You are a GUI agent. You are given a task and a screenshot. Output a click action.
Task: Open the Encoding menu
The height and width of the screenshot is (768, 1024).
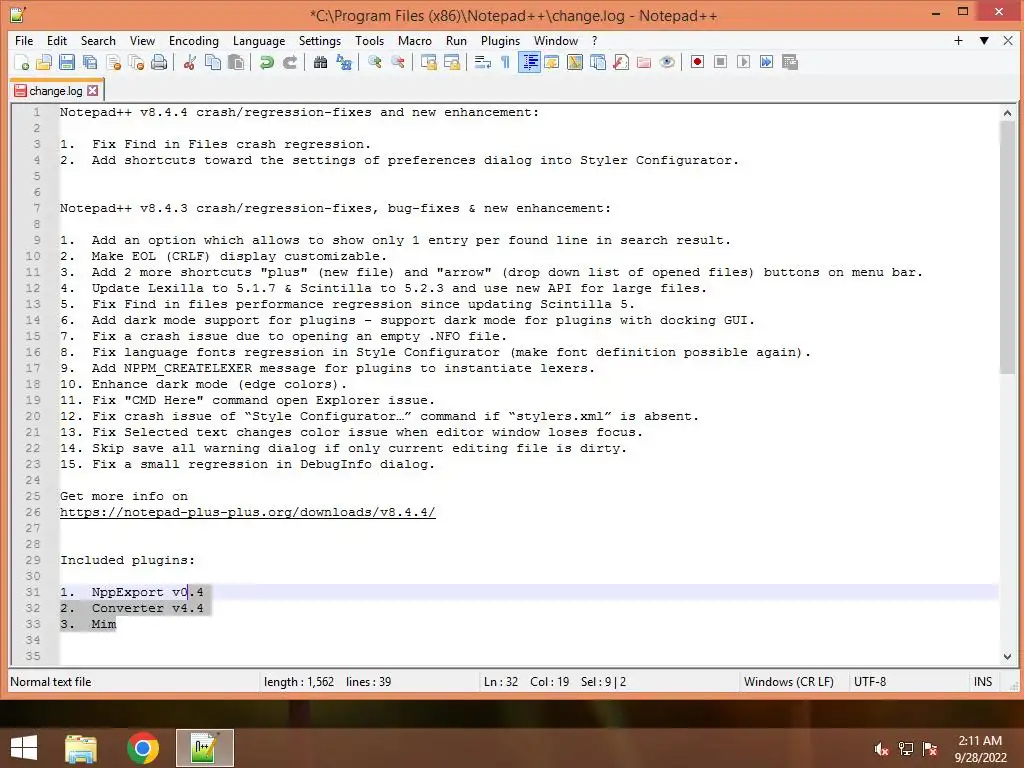[193, 40]
